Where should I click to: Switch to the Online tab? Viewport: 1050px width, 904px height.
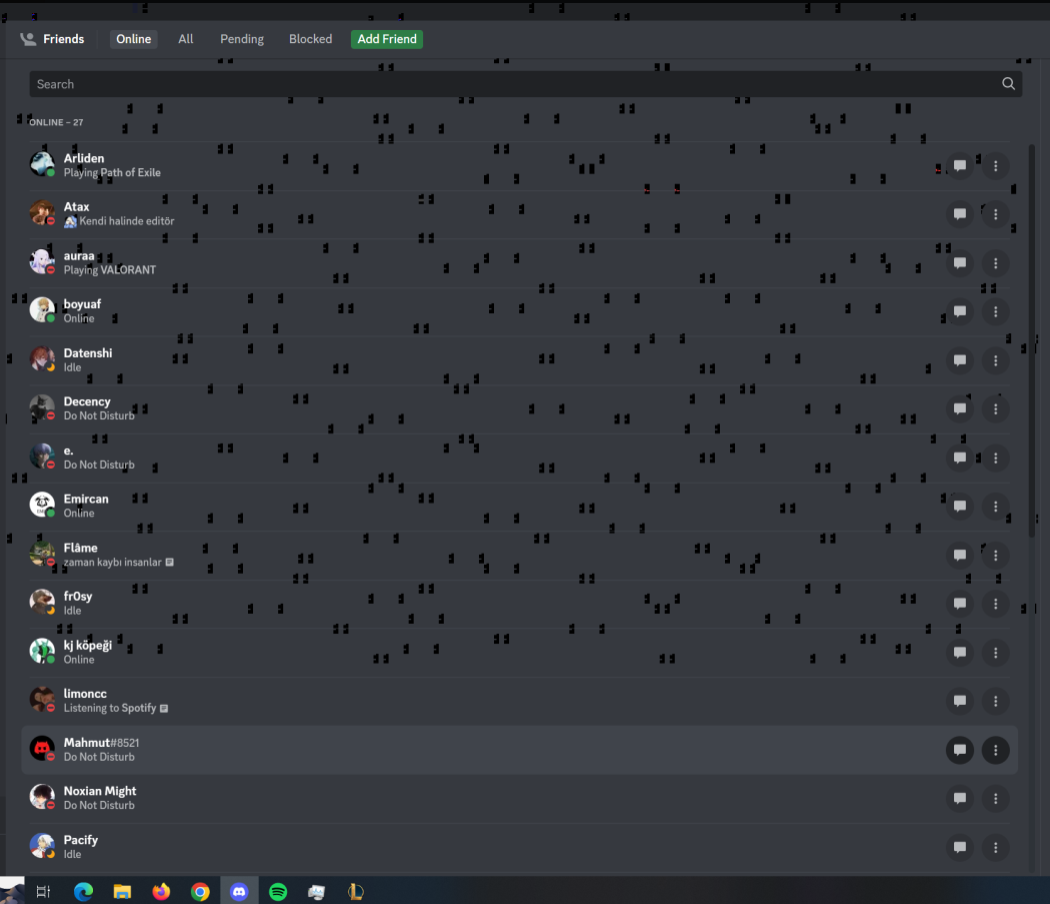pos(133,39)
